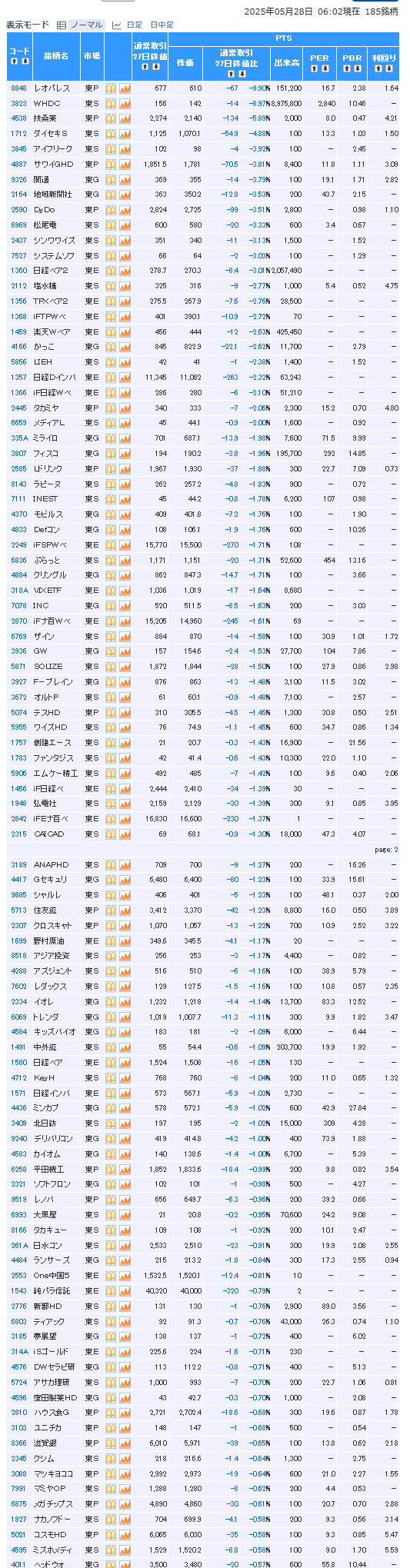Open stock code 3823 link
Viewport: 410px width, 1568px height.
pos(18,103)
